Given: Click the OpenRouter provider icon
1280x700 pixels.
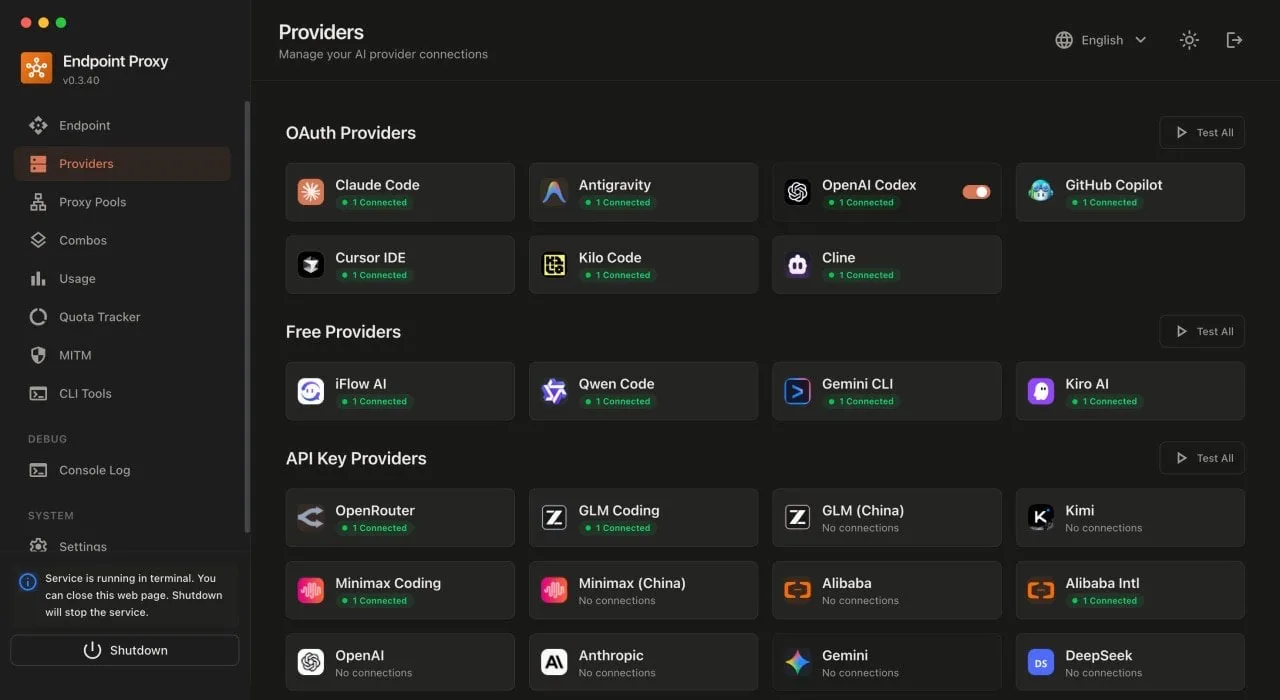Looking at the screenshot, I should (311, 518).
